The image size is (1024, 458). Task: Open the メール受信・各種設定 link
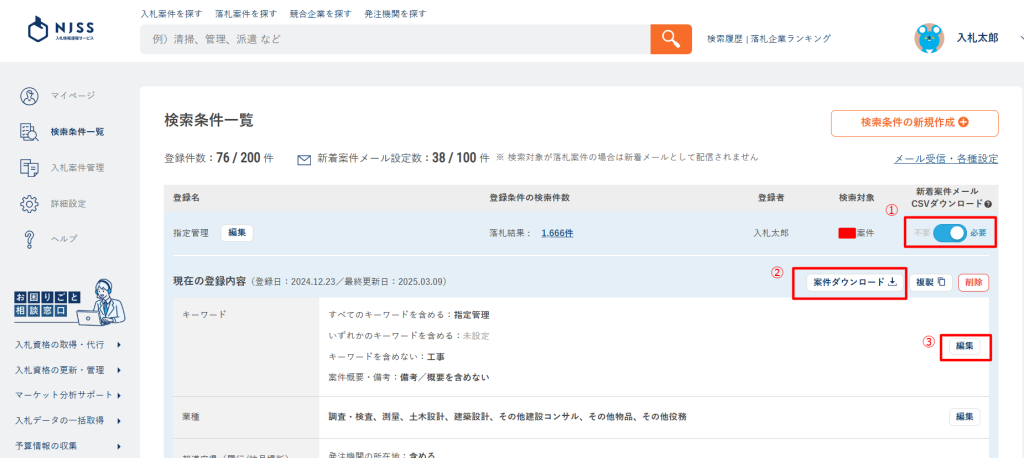pos(945,159)
